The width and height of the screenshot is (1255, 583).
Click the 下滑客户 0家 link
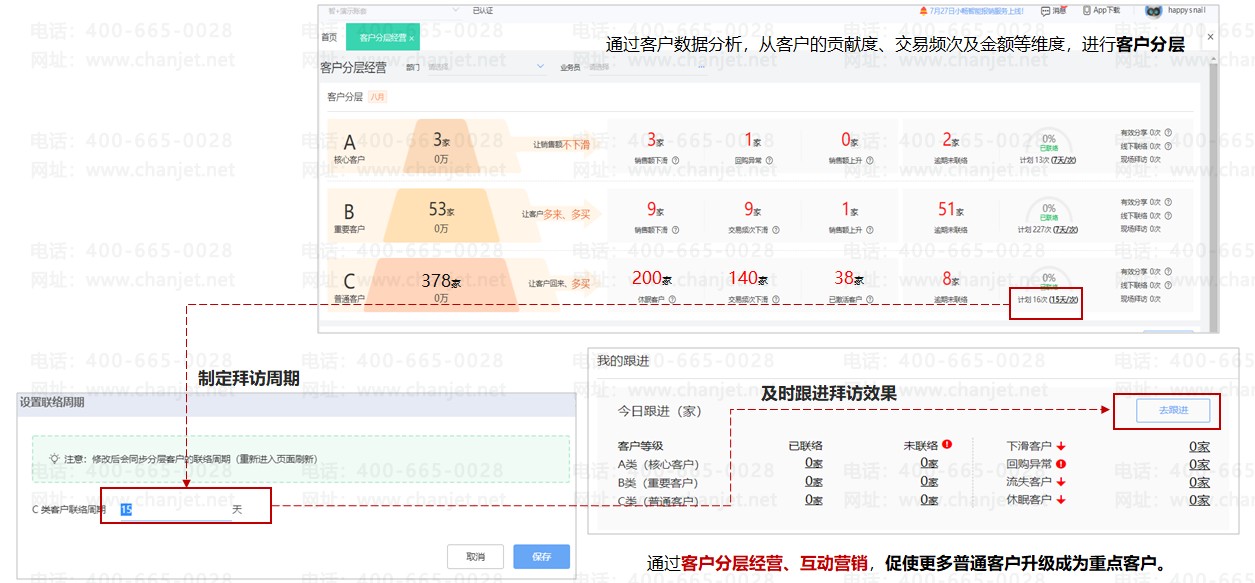pyautogui.click(x=1199, y=445)
